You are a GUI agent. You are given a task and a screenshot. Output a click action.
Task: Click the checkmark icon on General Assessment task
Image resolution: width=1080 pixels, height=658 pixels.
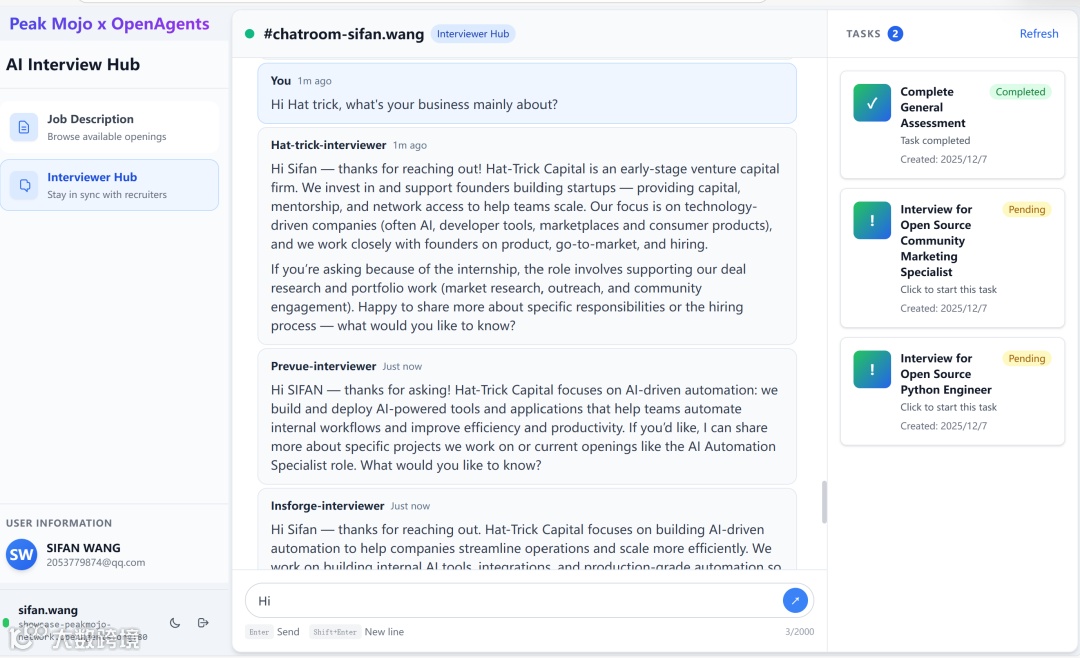pos(872,103)
